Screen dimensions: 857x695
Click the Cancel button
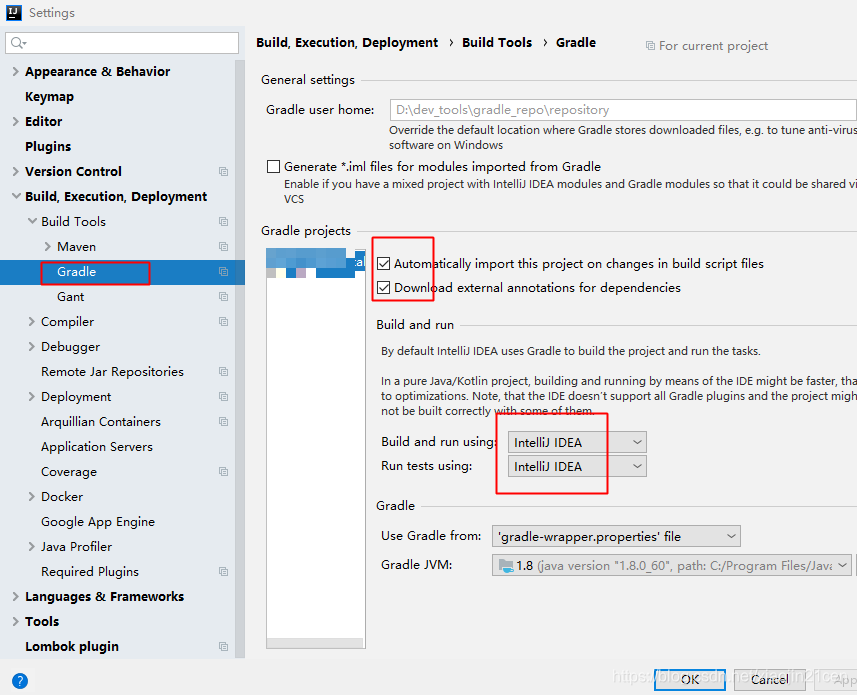pyautogui.click(x=770, y=679)
